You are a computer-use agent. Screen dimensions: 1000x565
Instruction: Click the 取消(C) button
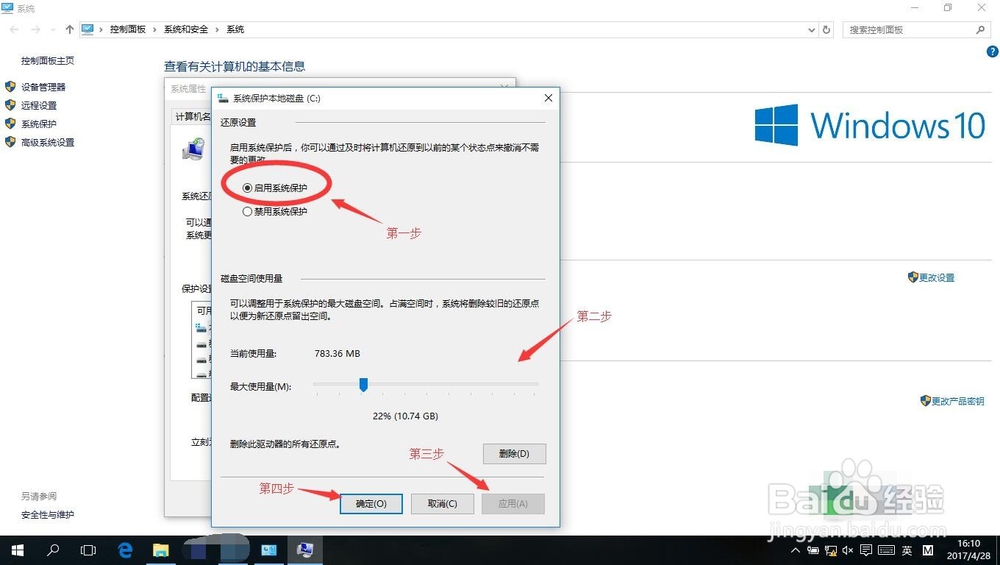443,503
